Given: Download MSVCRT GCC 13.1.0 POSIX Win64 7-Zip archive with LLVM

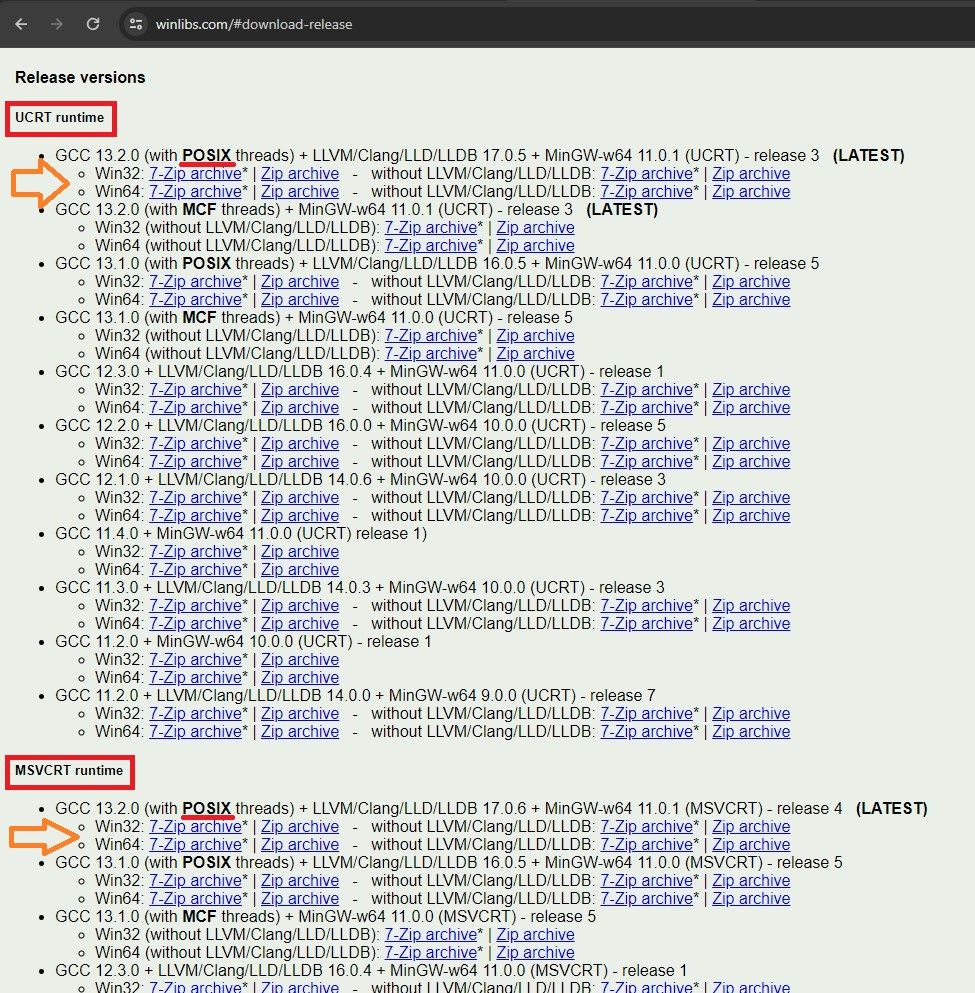Looking at the screenshot, I should tap(196, 898).
